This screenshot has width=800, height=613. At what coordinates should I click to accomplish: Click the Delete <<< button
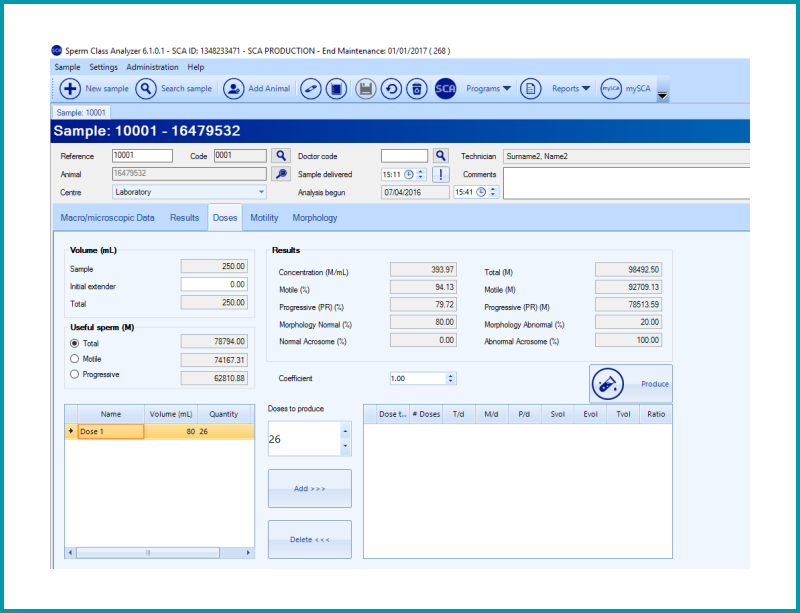pos(310,540)
